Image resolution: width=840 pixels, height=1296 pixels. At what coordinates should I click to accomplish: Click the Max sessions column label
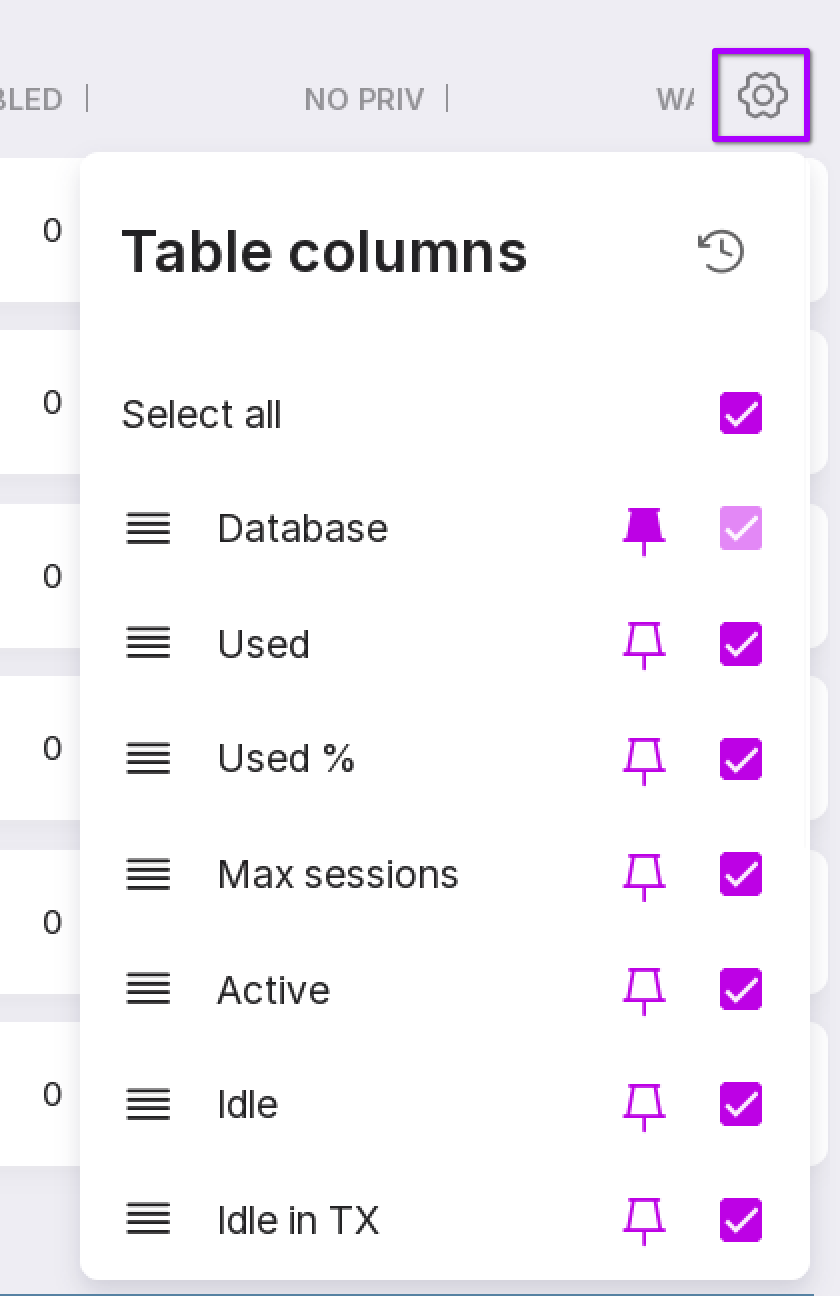(338, 875)
